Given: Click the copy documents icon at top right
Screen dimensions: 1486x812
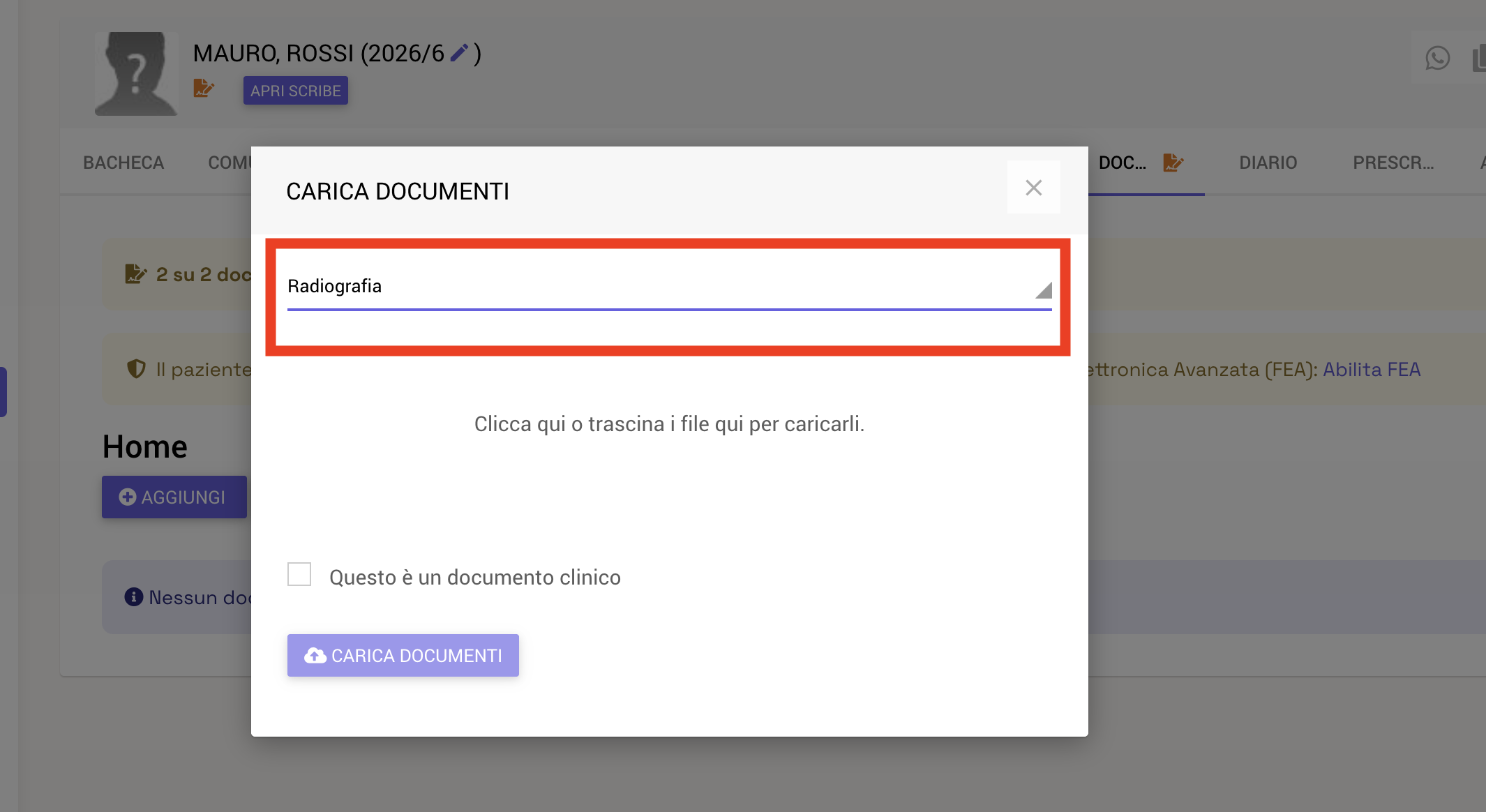Looking at the screenshot, I should click(1479, 58).
